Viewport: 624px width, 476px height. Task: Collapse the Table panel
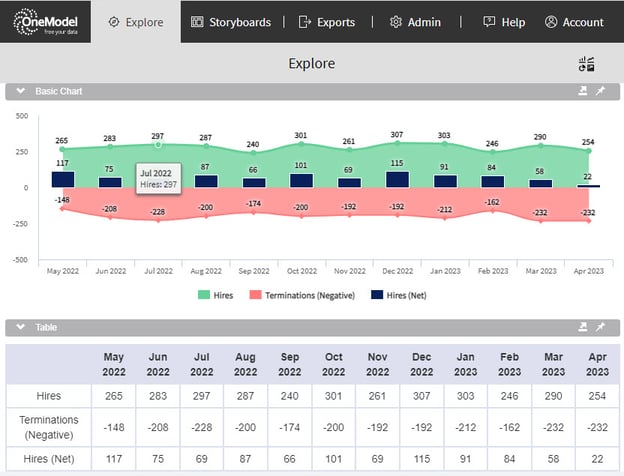(21, 327)
